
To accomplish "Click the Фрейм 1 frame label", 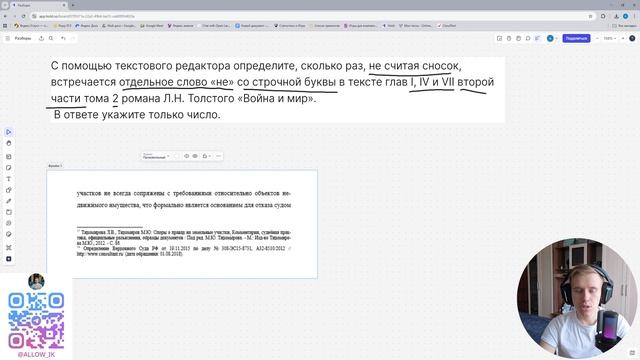I will click(55, 166).
